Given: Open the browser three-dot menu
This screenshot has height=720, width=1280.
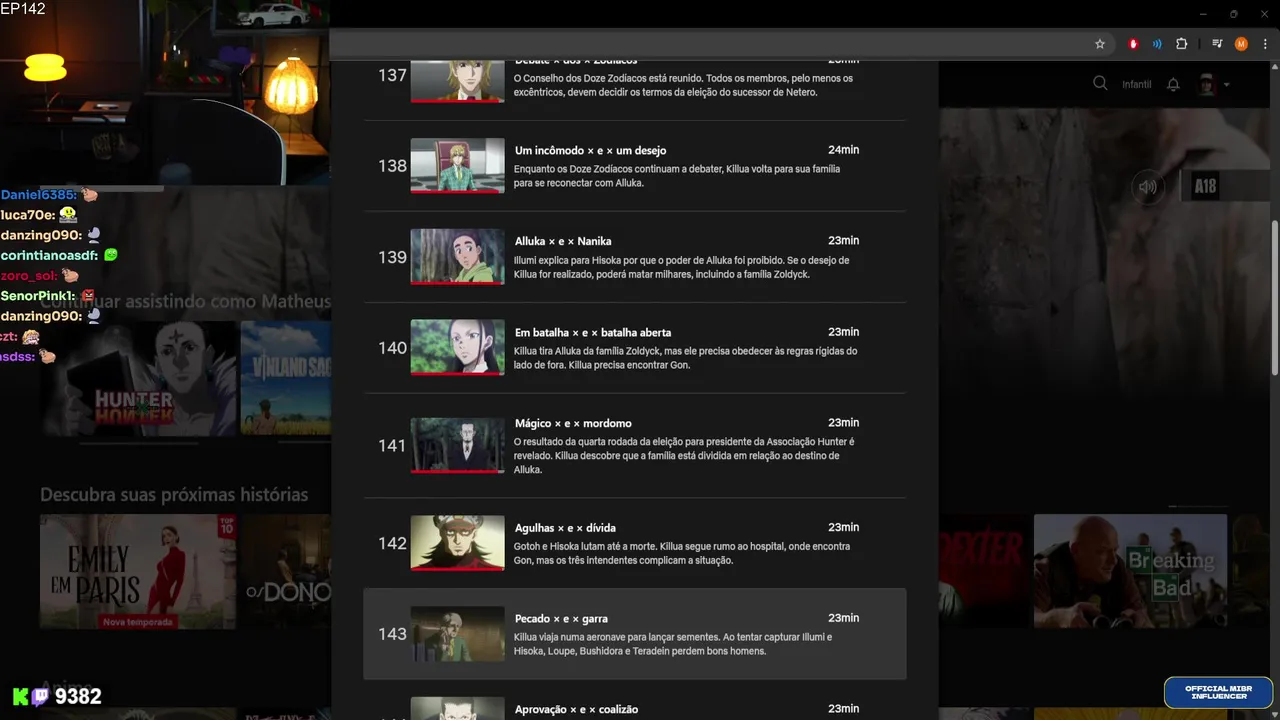Looking at the screenshot, I should click(1265, 44).
